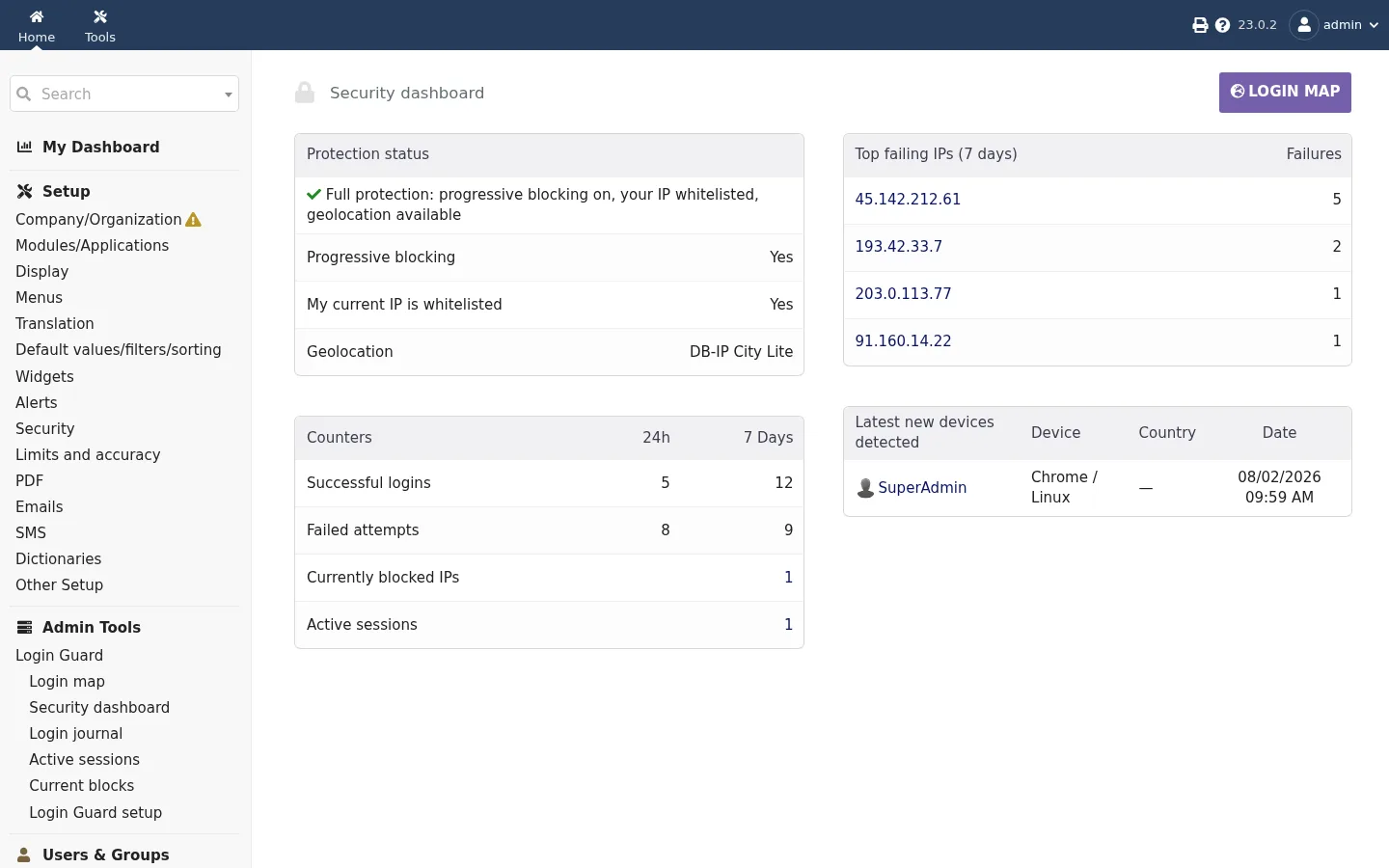Open Dictionaries setup menu item

point(58,559)
